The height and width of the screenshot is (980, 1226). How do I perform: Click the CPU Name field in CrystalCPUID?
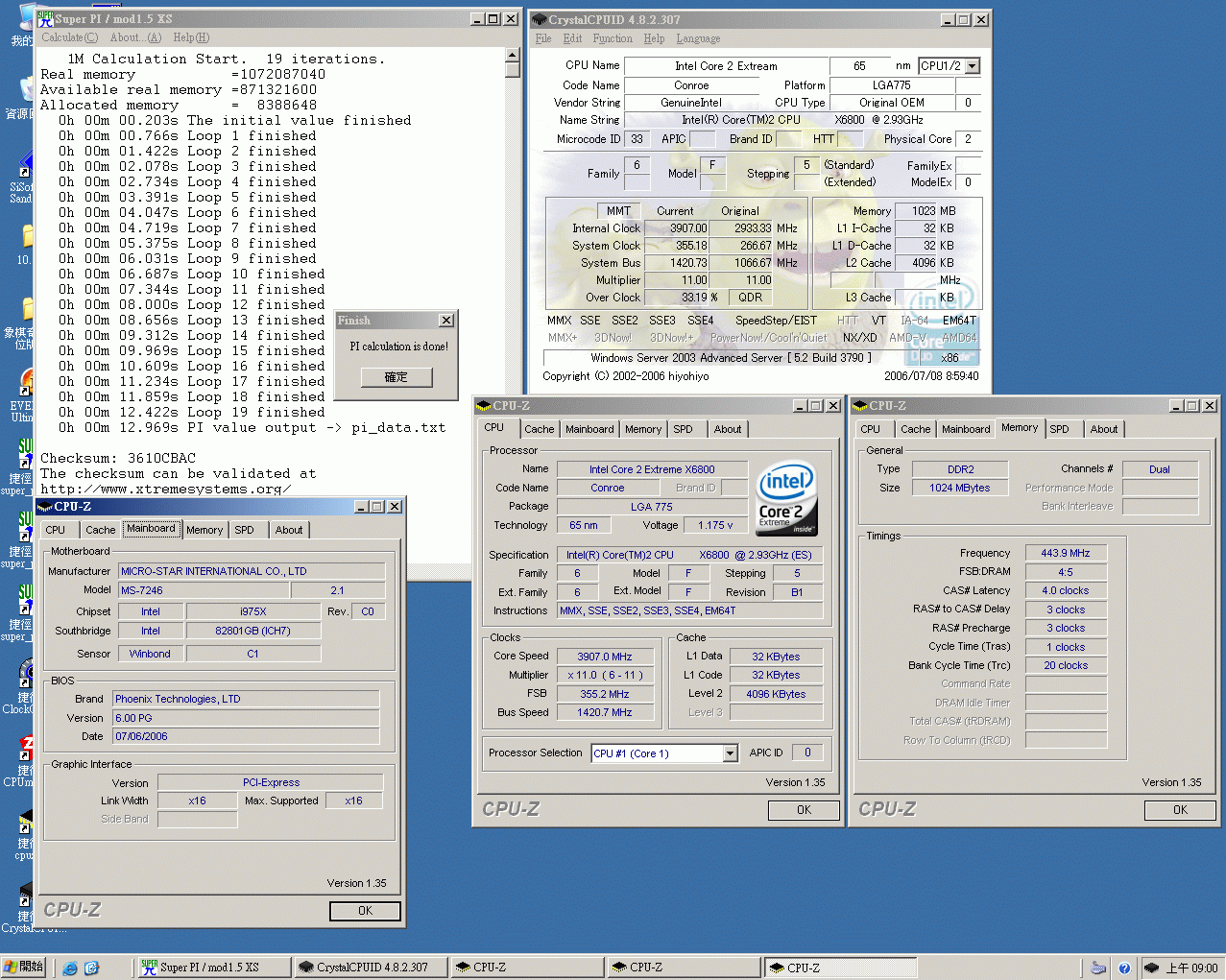(x=726, y=66)
